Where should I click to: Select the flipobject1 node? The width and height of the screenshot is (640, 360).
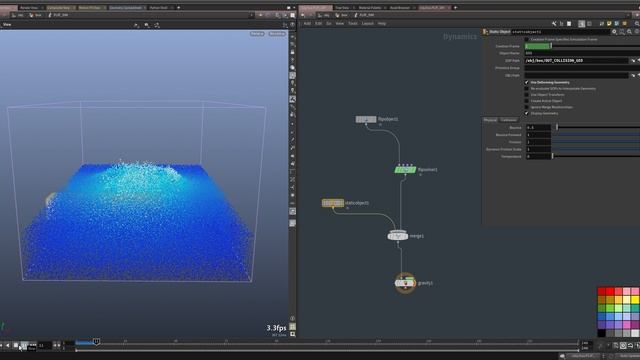[366, 119]
